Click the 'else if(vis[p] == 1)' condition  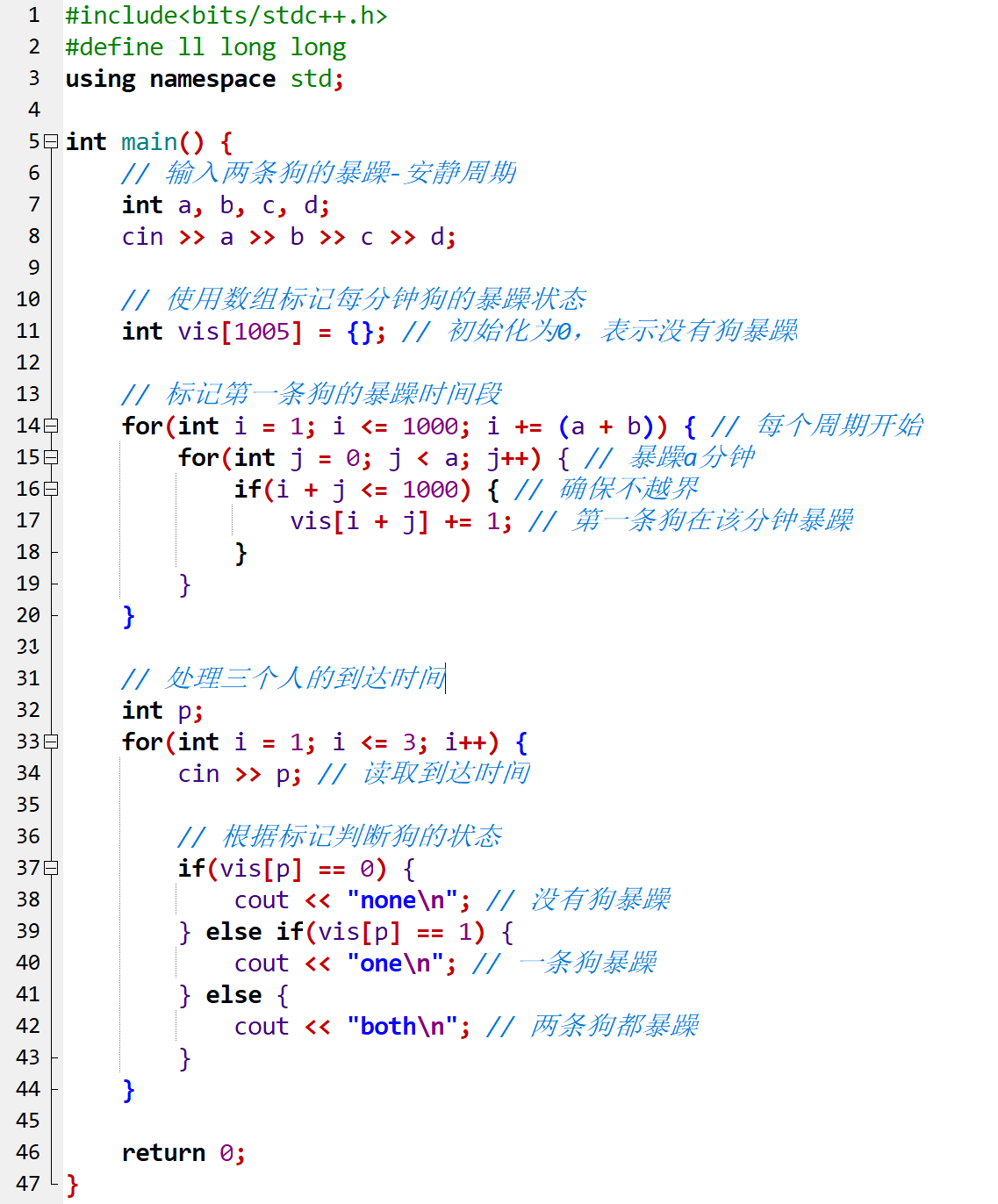pos(346,932)
